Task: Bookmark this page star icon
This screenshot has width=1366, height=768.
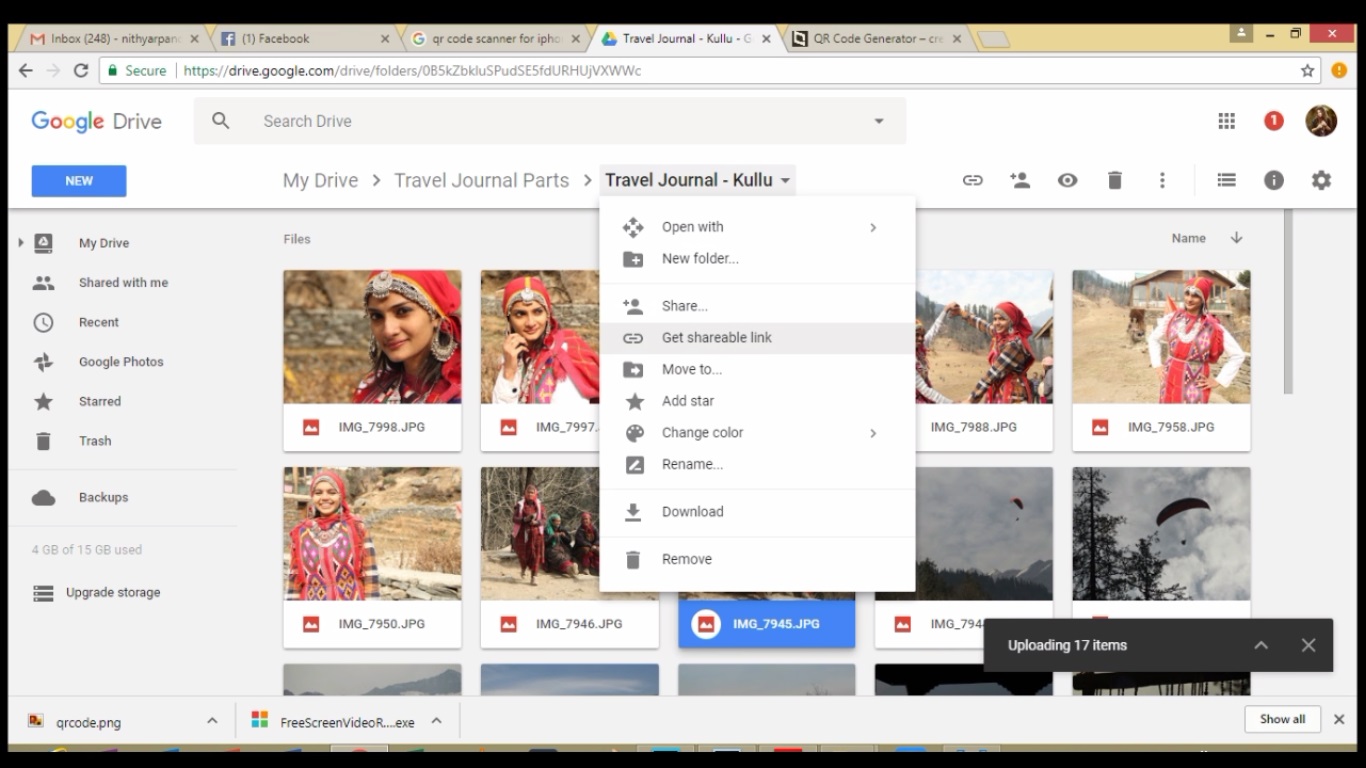Action: tap(1307, 71)
